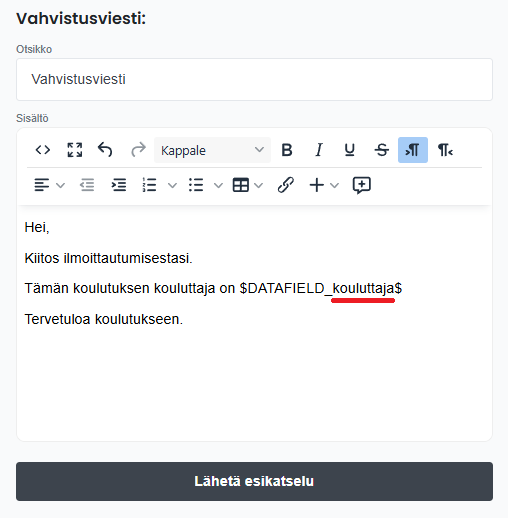The width and height of the screenshot is (508, 518).
Task: Click empty editor content area below text
Action: 254,383
